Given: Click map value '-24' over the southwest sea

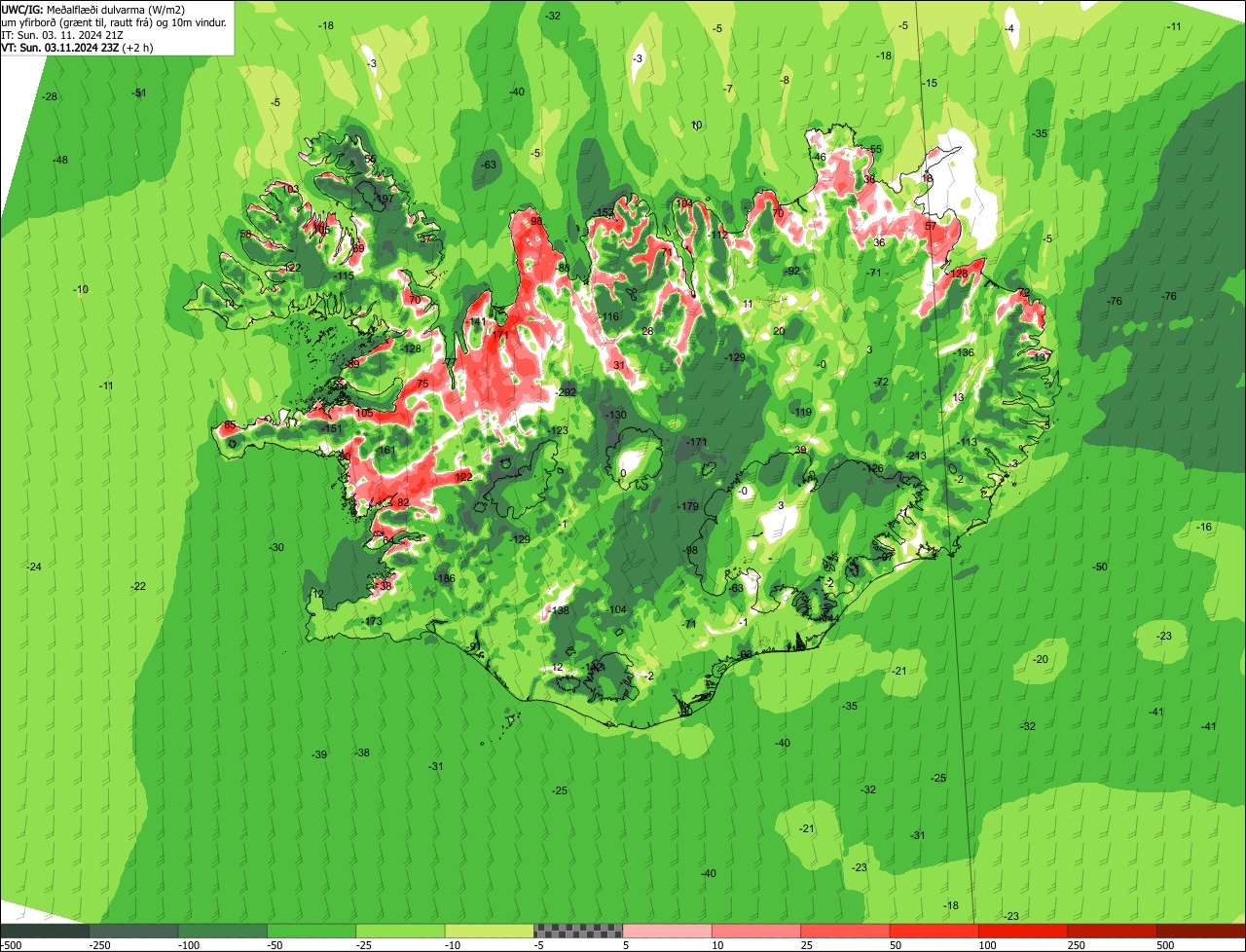Looking at the screenshot, I should tap(34, 568).
